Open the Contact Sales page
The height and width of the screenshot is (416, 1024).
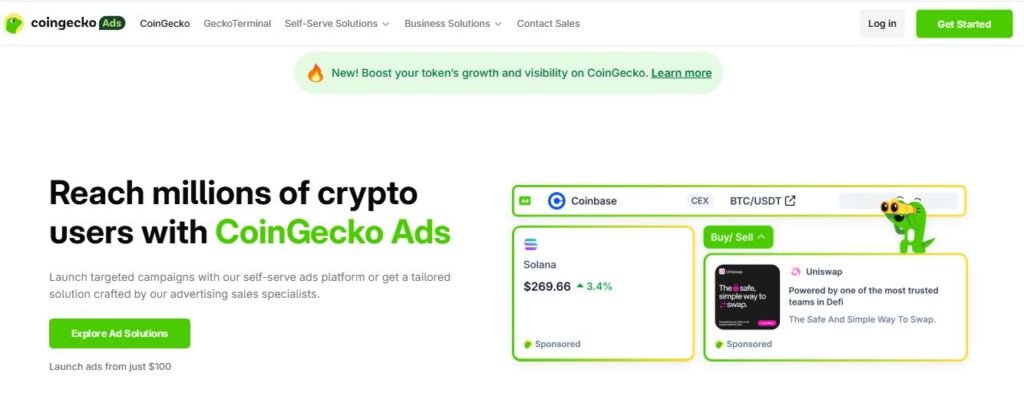(x=548, y=23)
